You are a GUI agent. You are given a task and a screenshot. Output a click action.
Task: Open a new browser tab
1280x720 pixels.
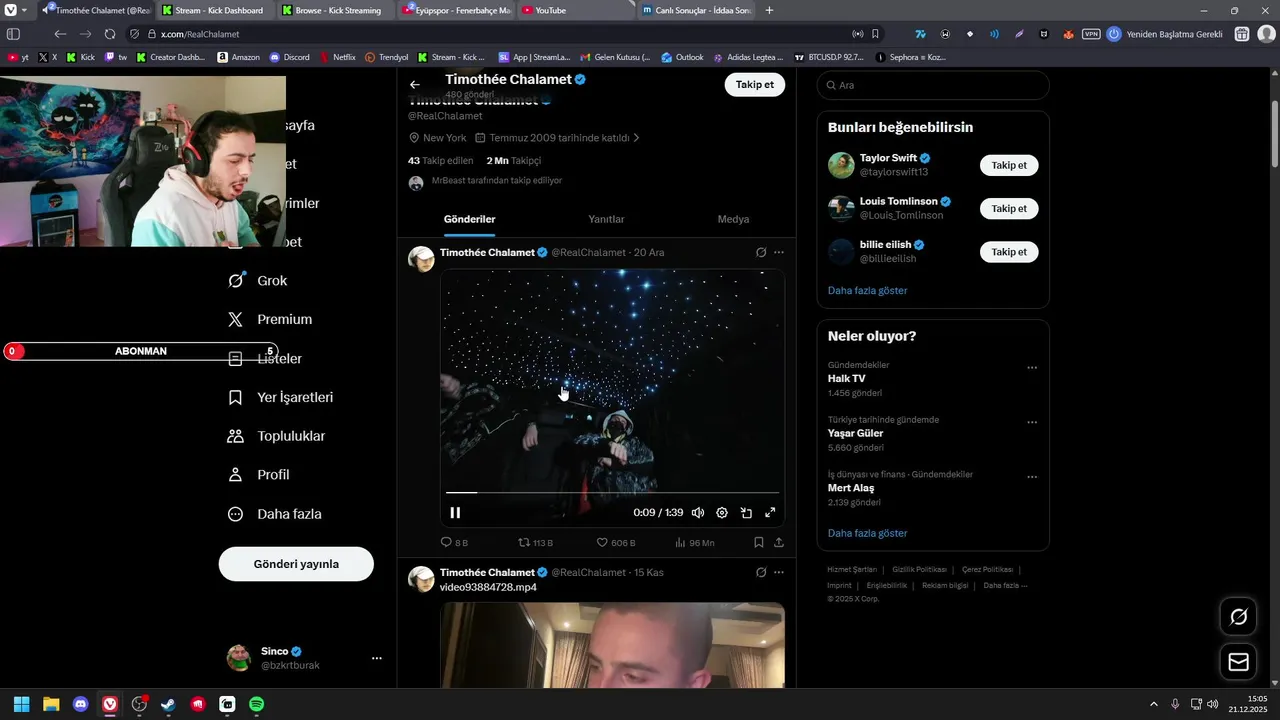tap(769, 10)
